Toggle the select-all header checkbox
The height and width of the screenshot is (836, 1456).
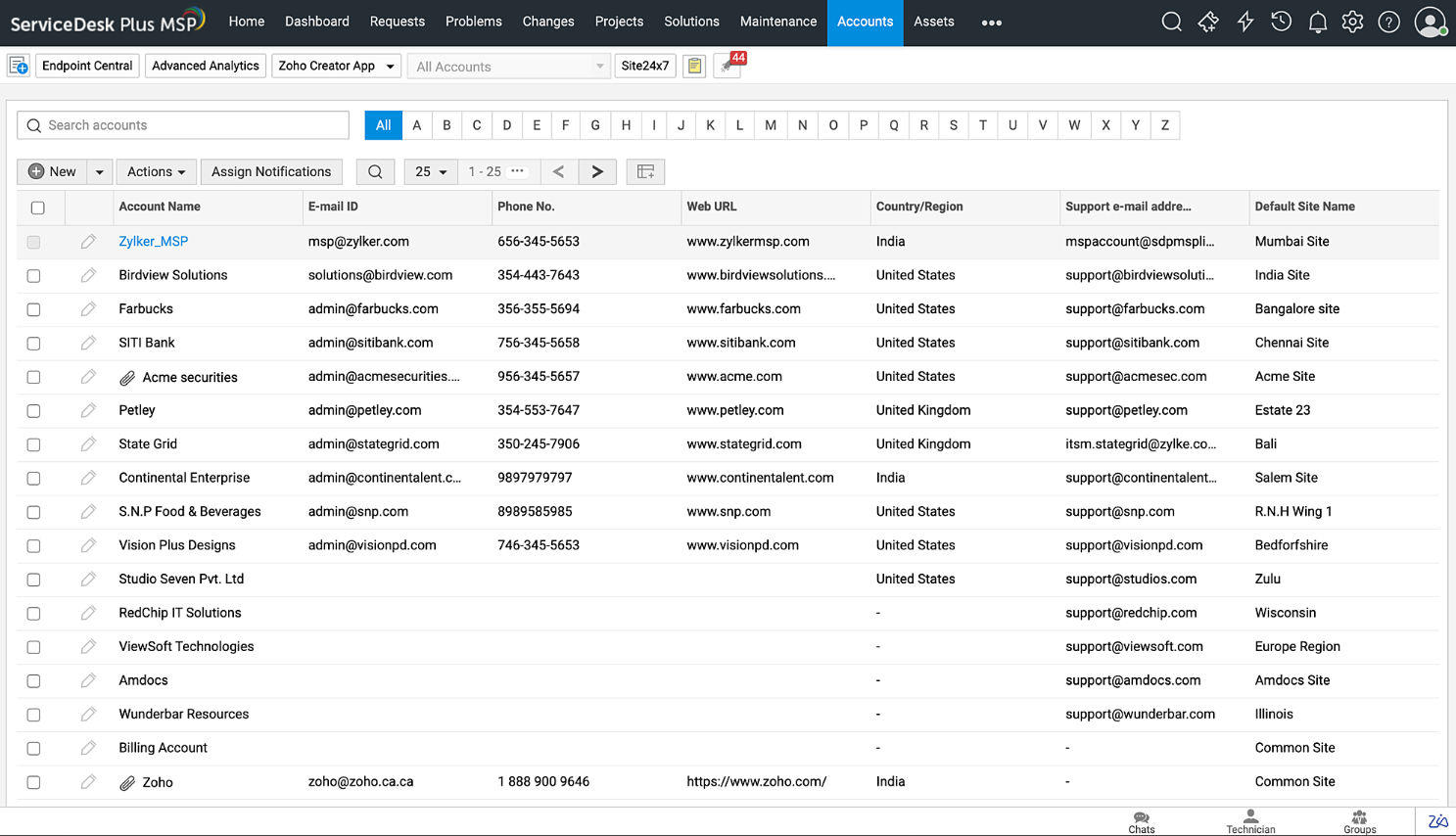tap(38, 208)
